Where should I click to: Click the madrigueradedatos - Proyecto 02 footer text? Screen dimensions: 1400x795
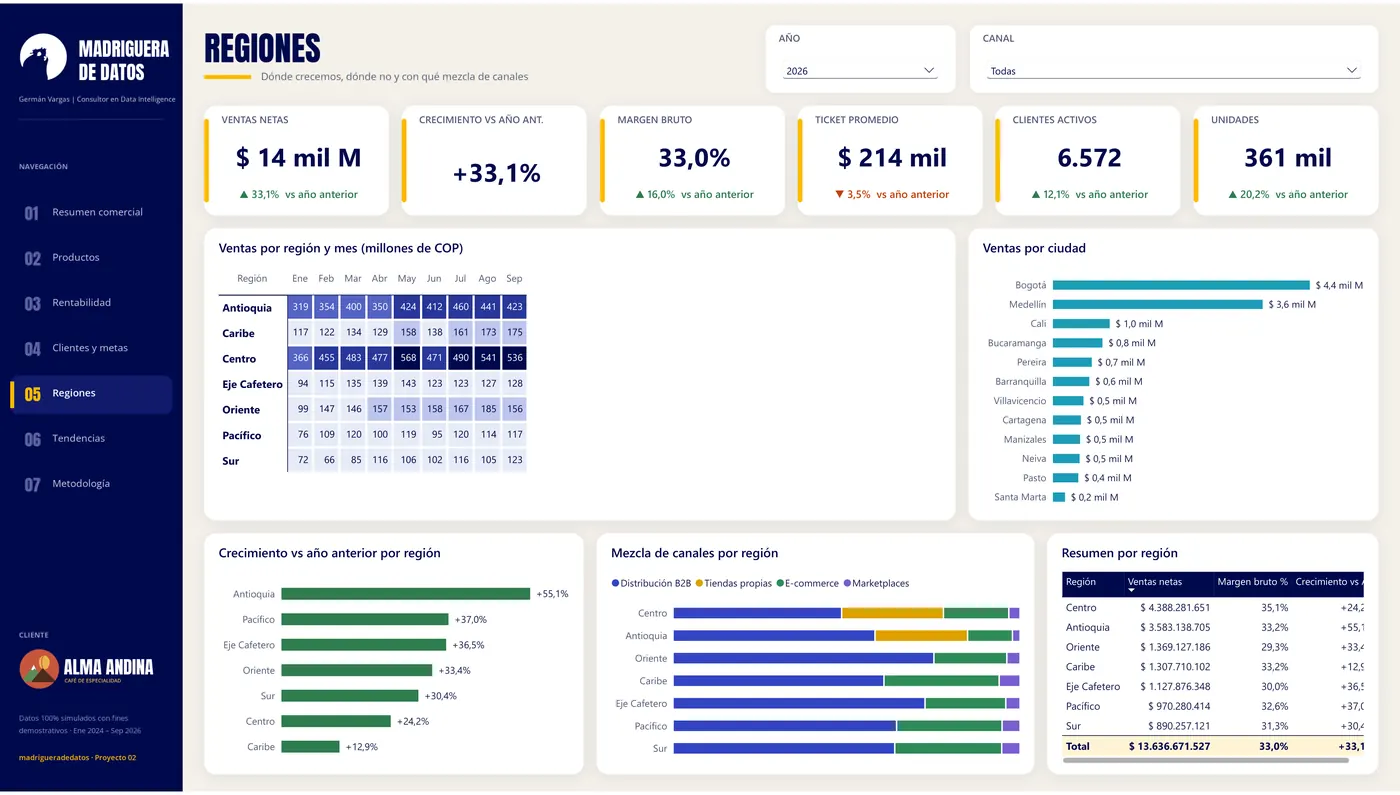[x=77, y=757]
